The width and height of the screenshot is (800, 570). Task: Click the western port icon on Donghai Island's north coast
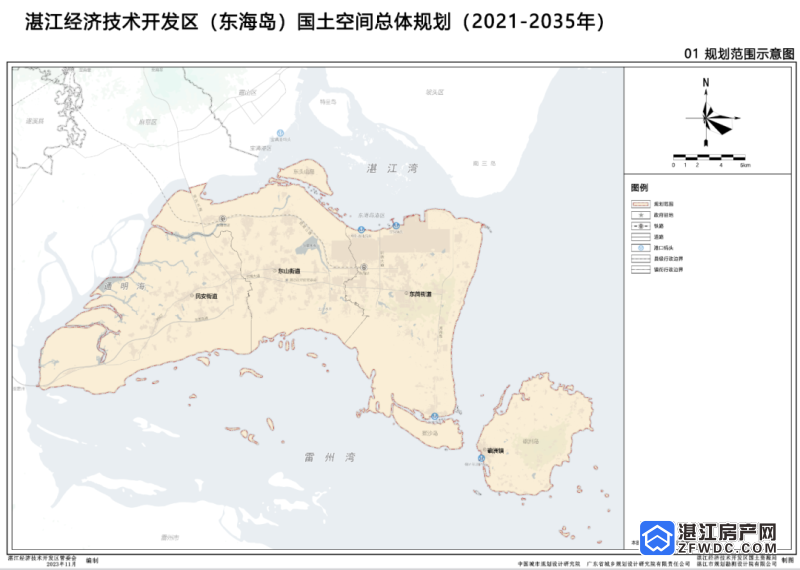click(361, 230)
